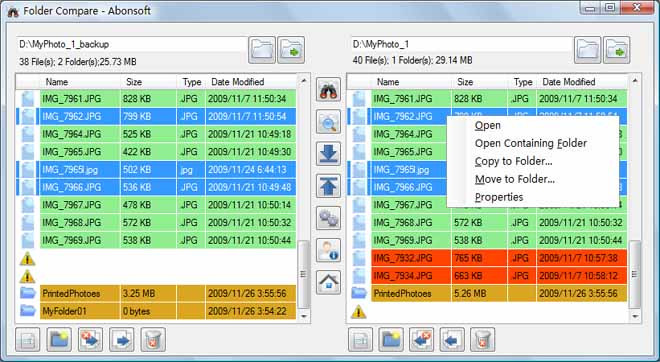Select IMG_7969.JPG in right panel
This screenshot has height=362, width=660.
click(403, 240)
